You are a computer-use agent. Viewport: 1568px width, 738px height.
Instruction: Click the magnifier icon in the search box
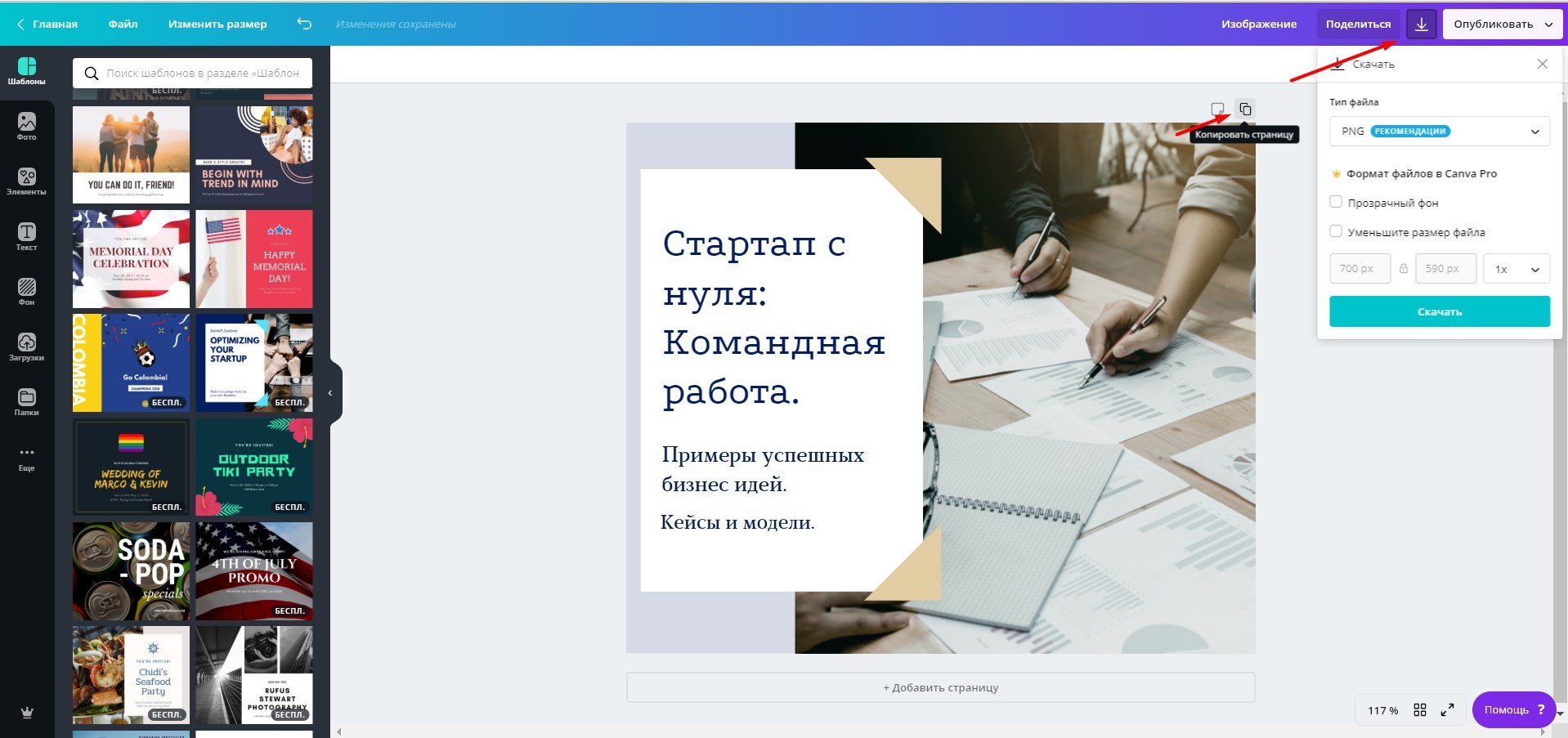(x=92, y=73)
